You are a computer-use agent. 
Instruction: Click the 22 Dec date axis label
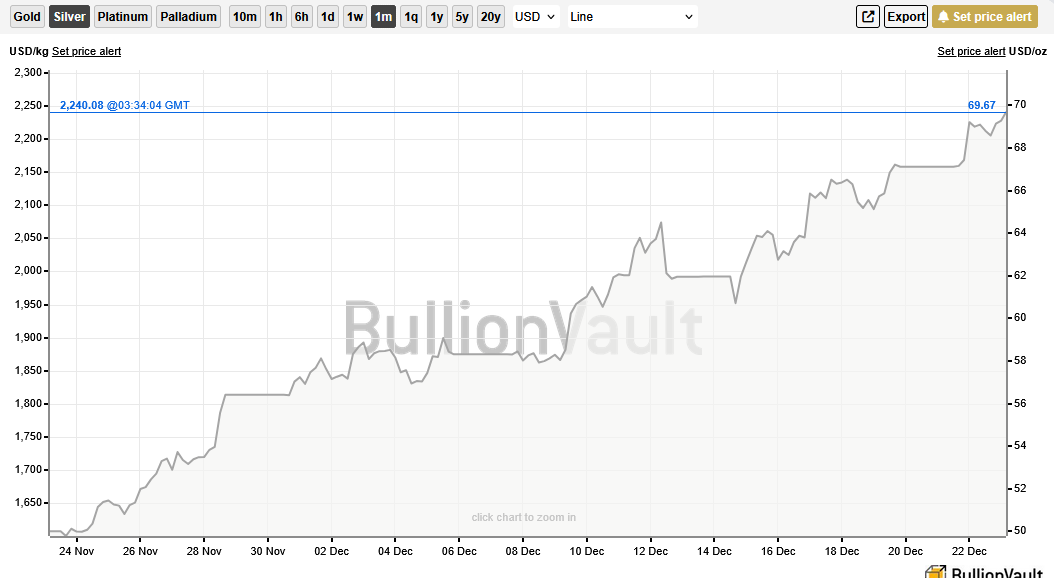coord(969,551)
